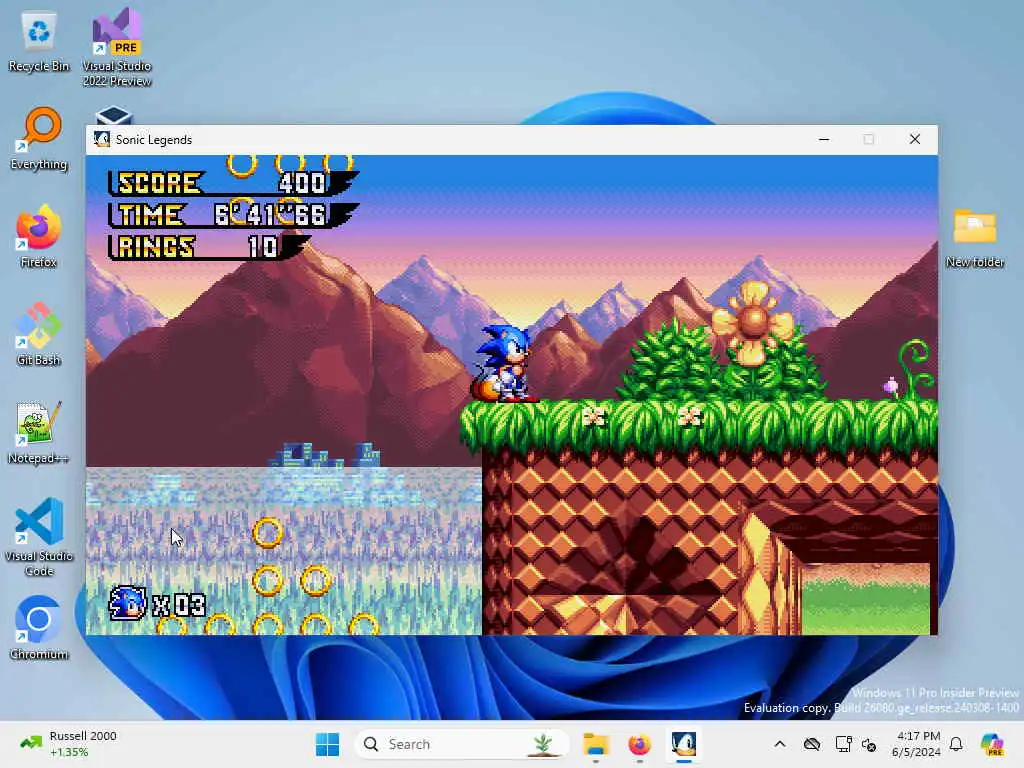1024x768 pixels.
Task: Open the Windows Start menu
Action: point(327,744)
